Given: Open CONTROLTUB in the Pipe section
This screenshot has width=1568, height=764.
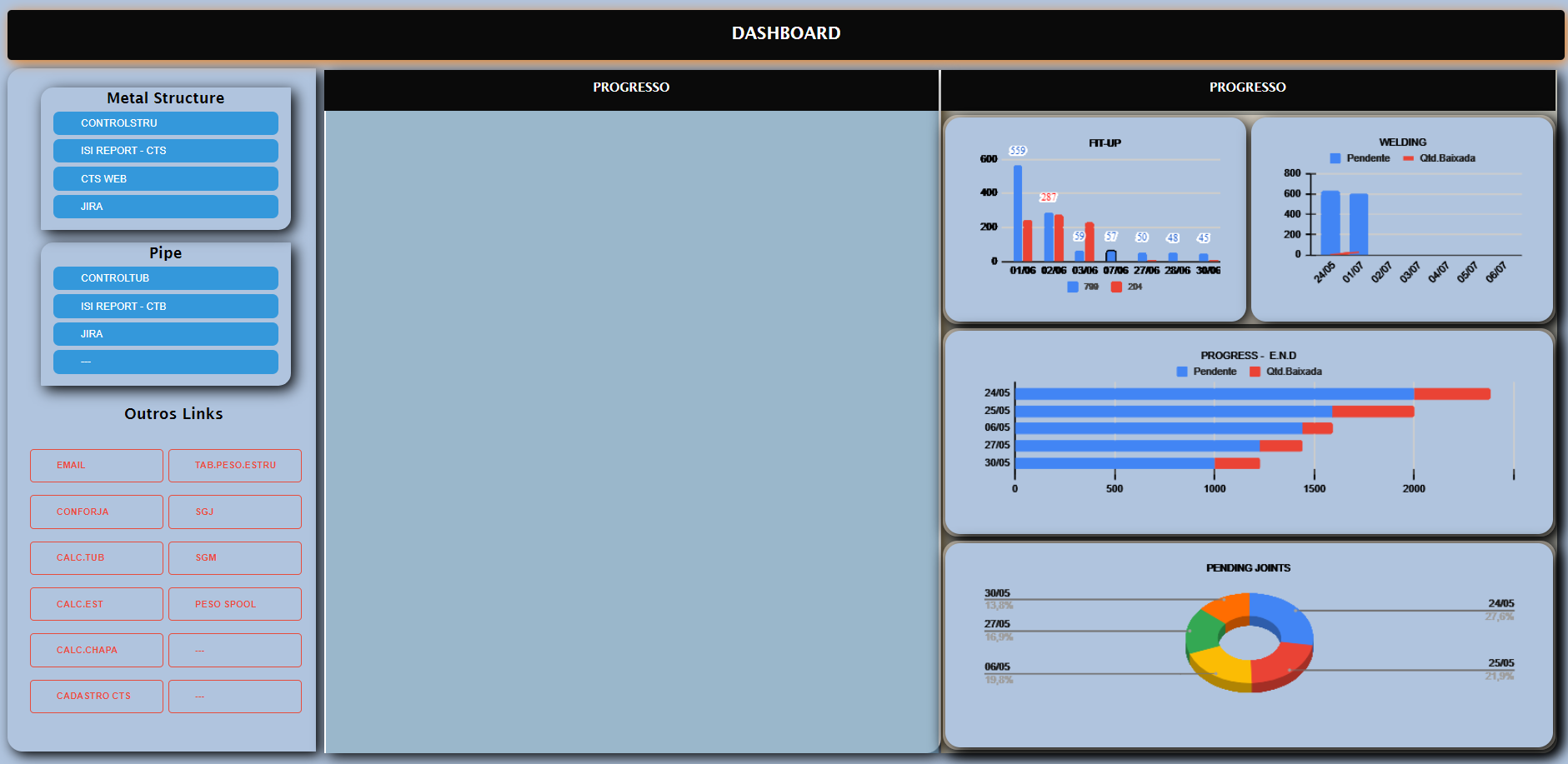Looking at the screenshot, I should pyautogui.click(x=165, y=278).
